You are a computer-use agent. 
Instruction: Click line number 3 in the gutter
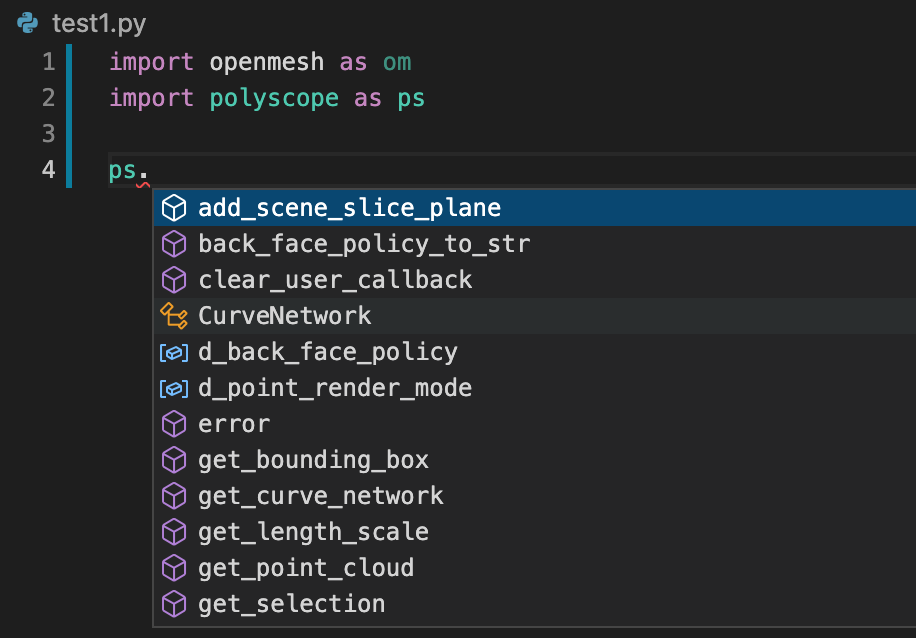click(48, 134)
